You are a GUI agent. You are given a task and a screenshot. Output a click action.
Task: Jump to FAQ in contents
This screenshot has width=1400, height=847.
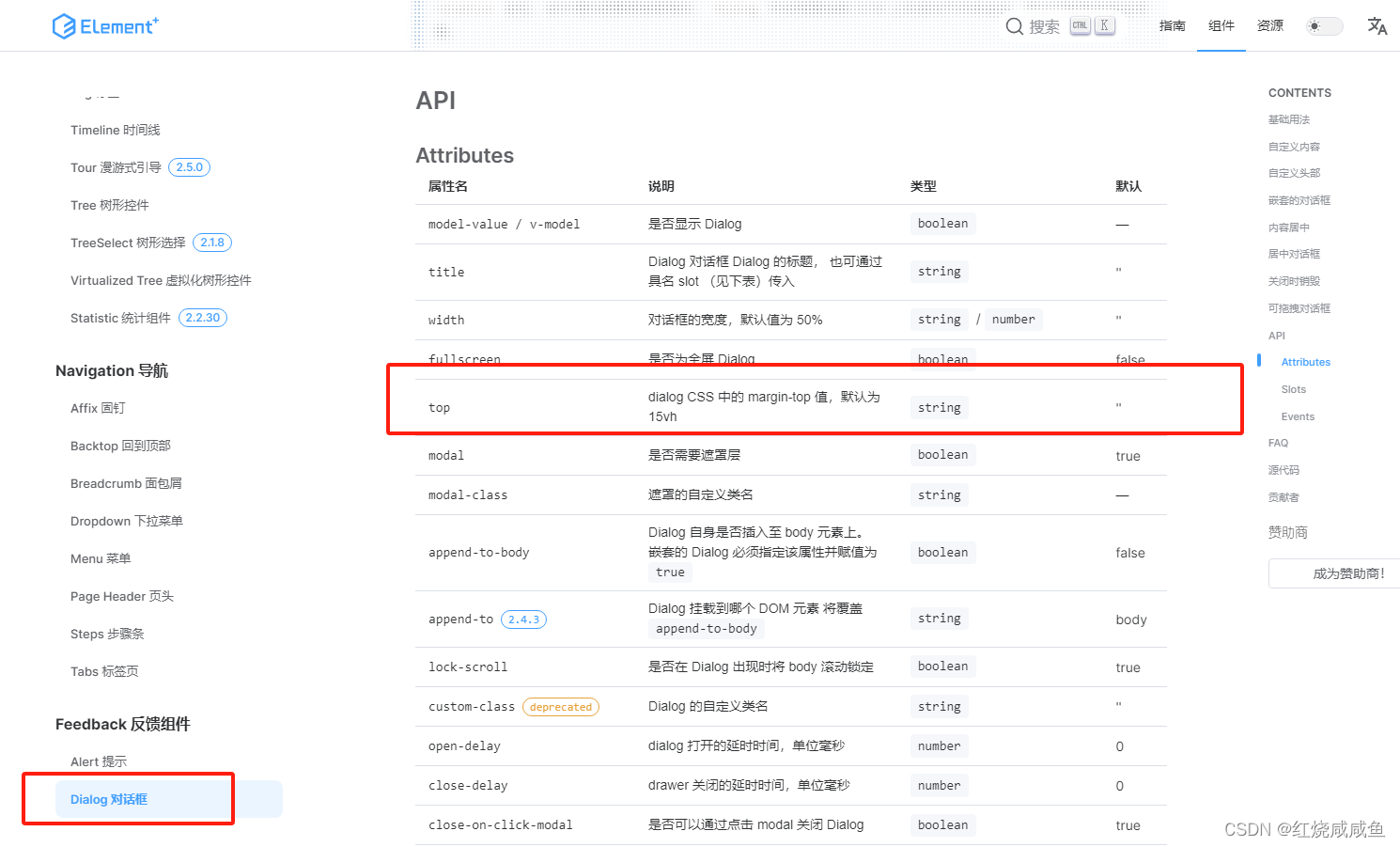click(1279, 443)
